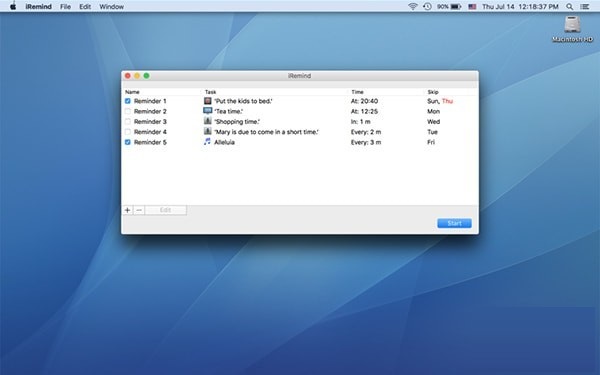600x375 pixels.
Task: Click the iRemind window title bar
Action: [300, 76]
